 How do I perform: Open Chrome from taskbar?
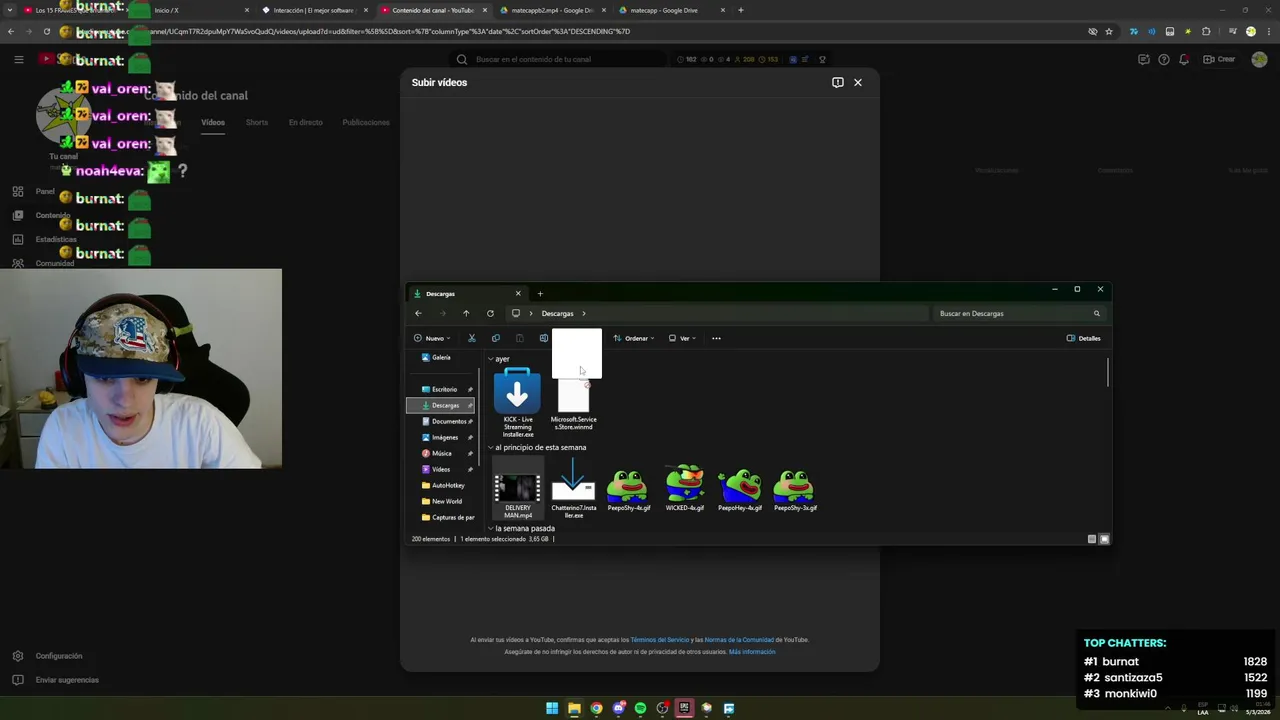pos(596,708)
